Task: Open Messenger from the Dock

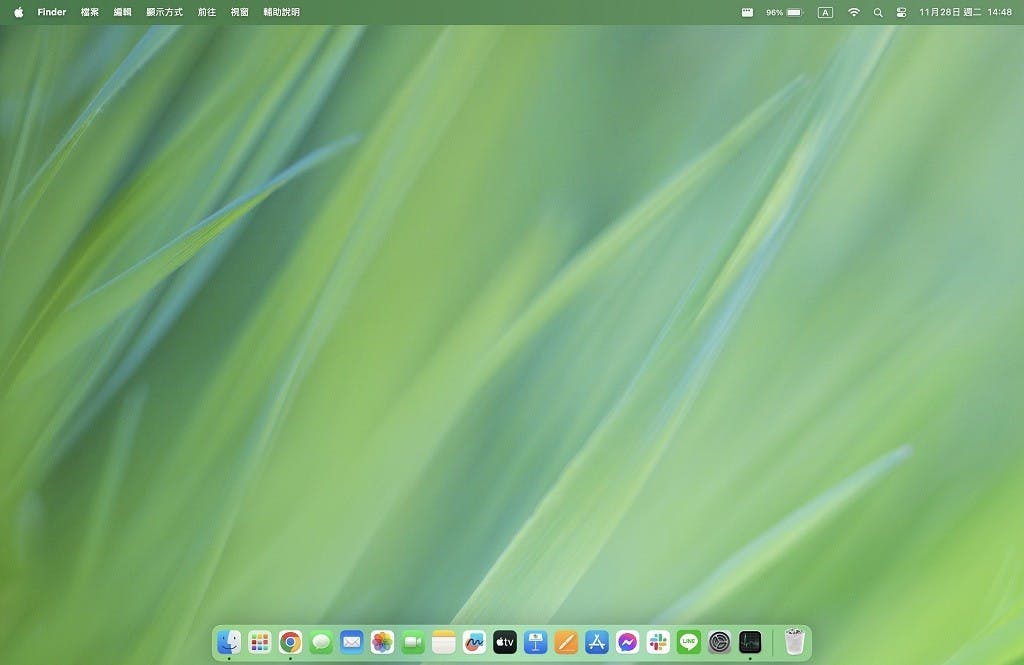Action: click(x=627, y=642)
